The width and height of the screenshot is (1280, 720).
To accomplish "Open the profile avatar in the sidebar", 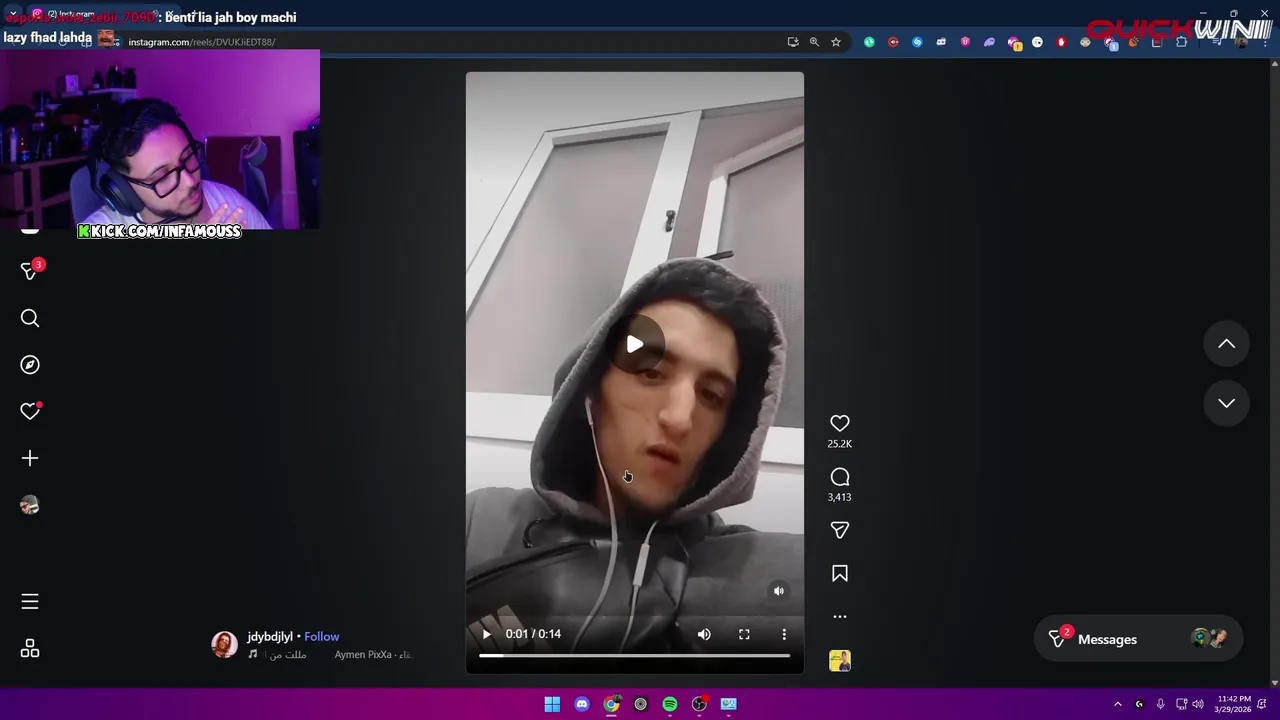I will [x=30, y=505].
